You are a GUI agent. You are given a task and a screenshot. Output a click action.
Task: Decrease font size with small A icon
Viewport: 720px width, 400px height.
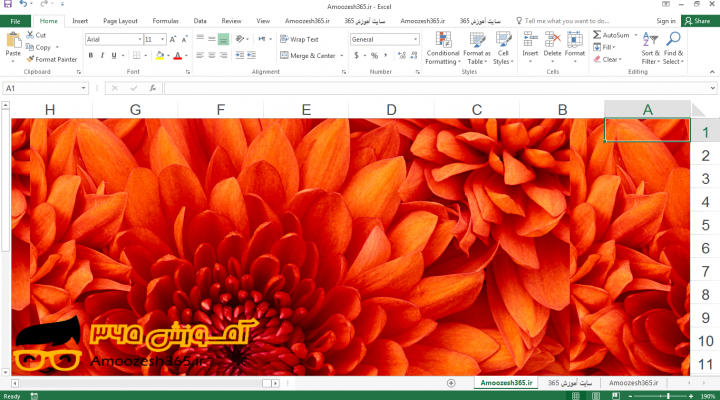[x=184, y=39]
